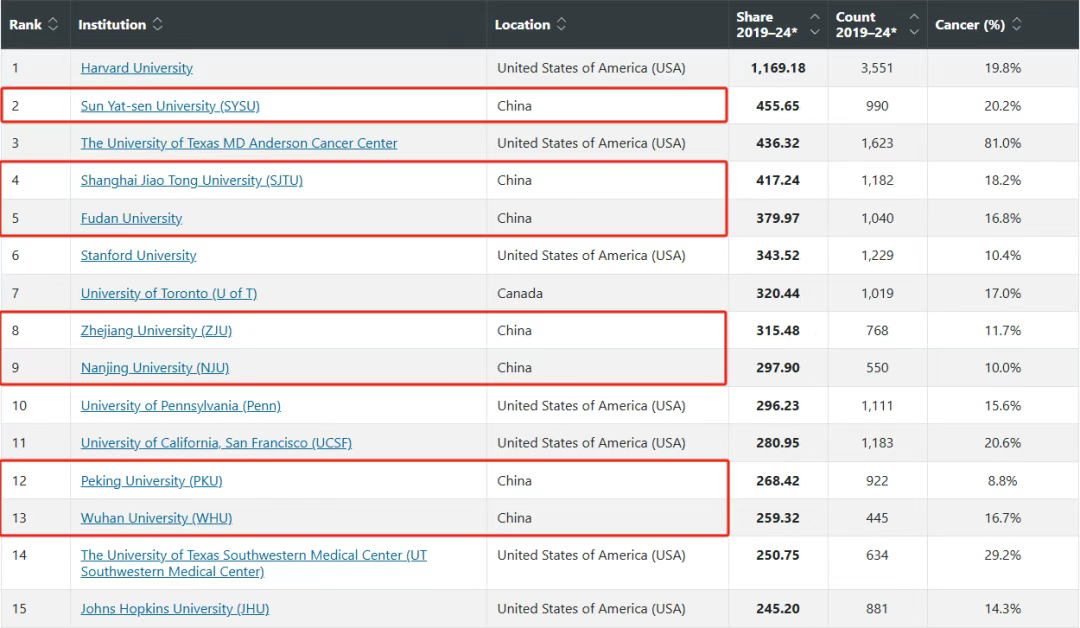Screen dimensions: 1080x628
Task: Open Nanjing University (NJU) link
Action: tap(155, 368)
